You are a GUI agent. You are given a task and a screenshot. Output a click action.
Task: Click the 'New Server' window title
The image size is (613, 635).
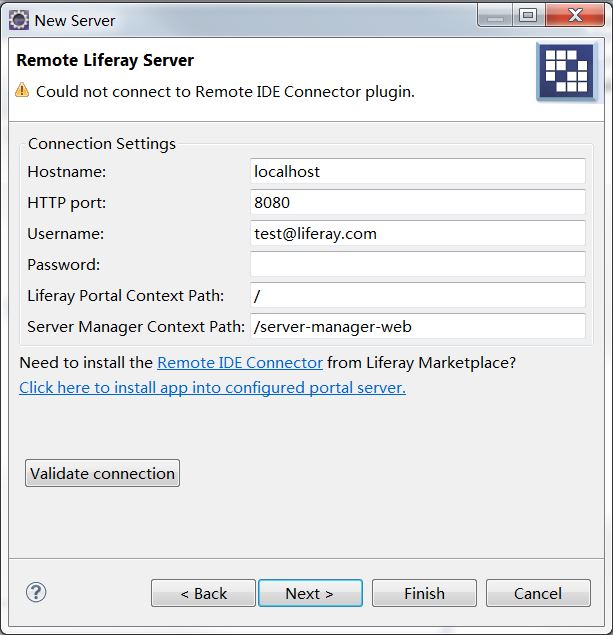click(75, 21)
